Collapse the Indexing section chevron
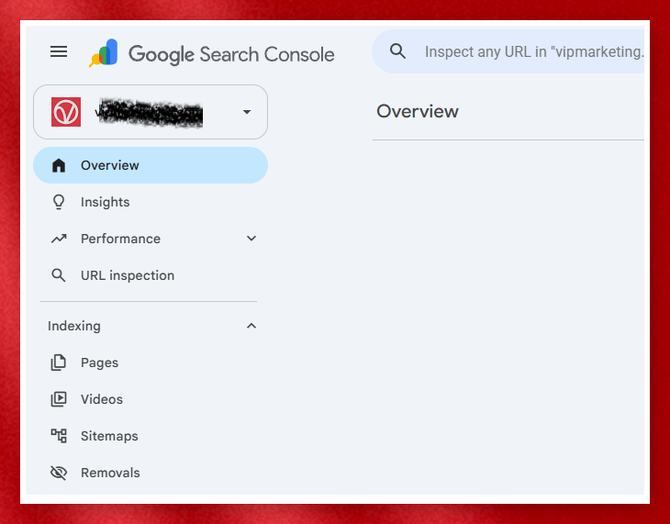The height and width of the screenshot is (524, 670). [251, 326]
